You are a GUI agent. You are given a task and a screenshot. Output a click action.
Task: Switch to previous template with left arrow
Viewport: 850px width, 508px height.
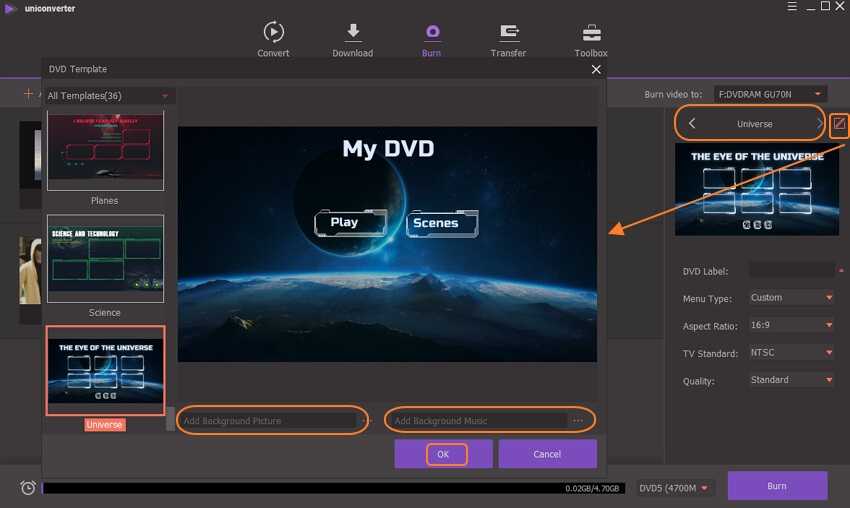(693, 124)
